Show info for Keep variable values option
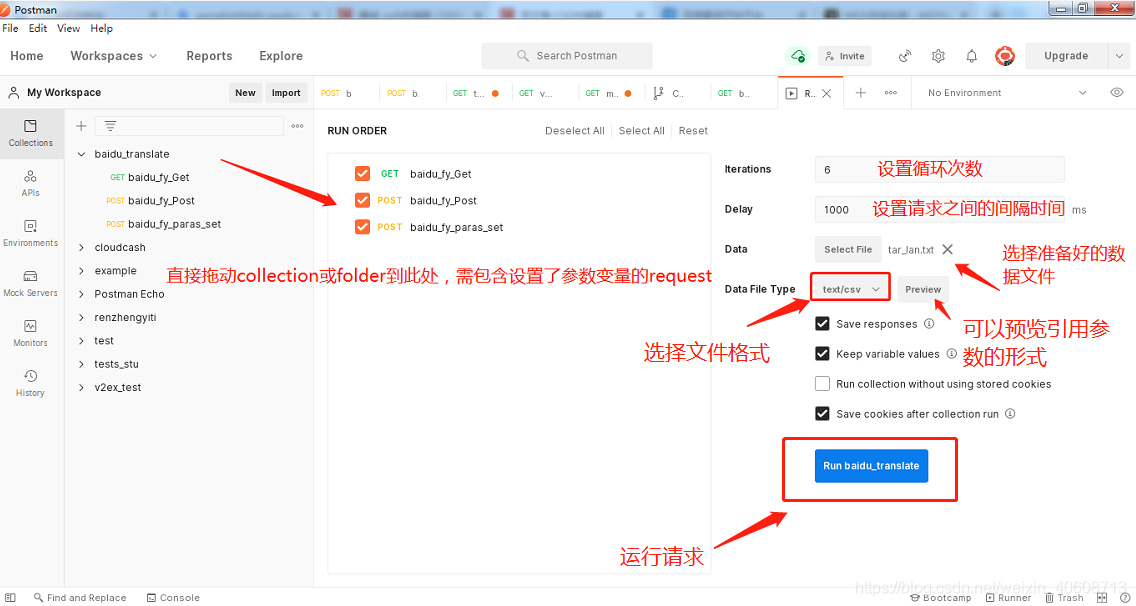This screenshot has width=1136, height=606. tap(951, 354)
